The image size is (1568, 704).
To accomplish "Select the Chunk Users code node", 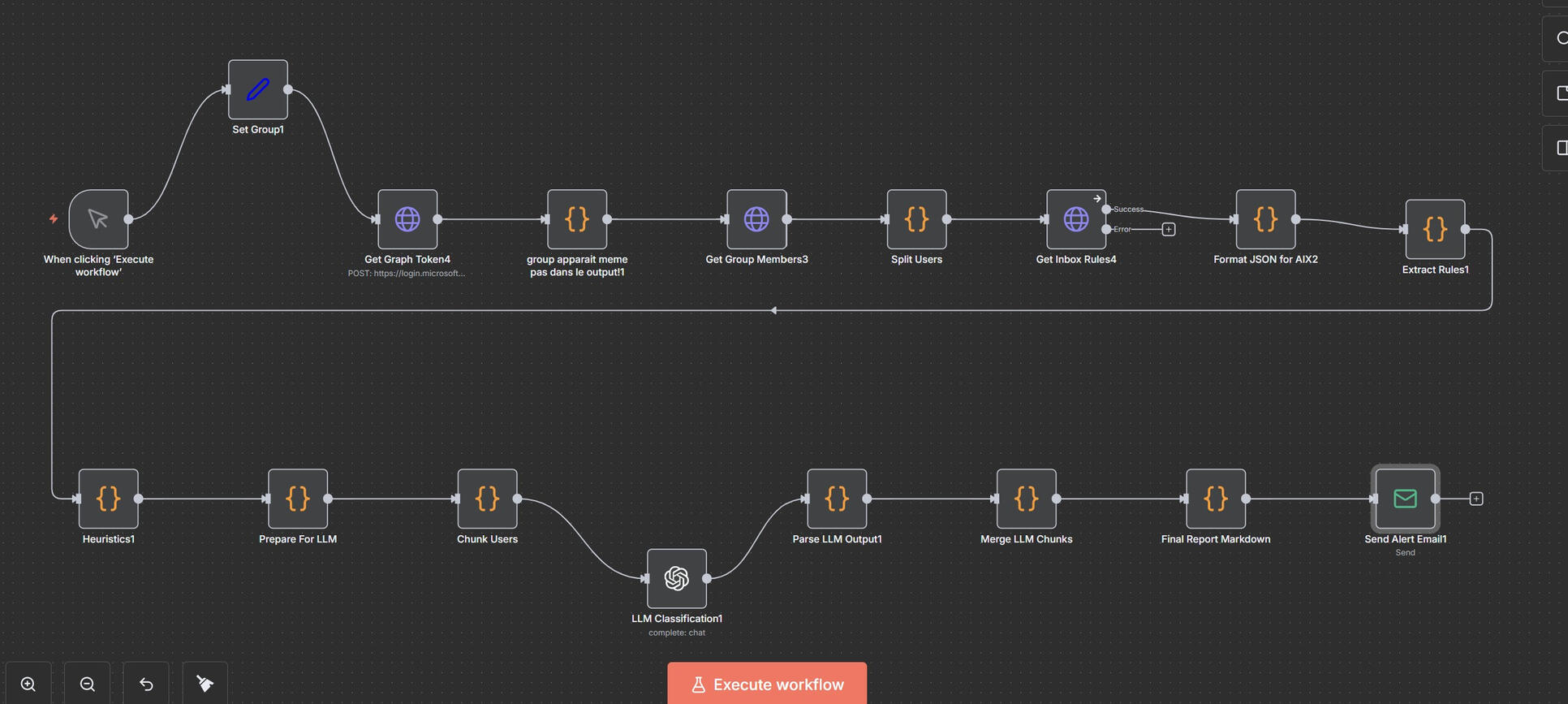I will pyautogui.click(x=487, y=499).
